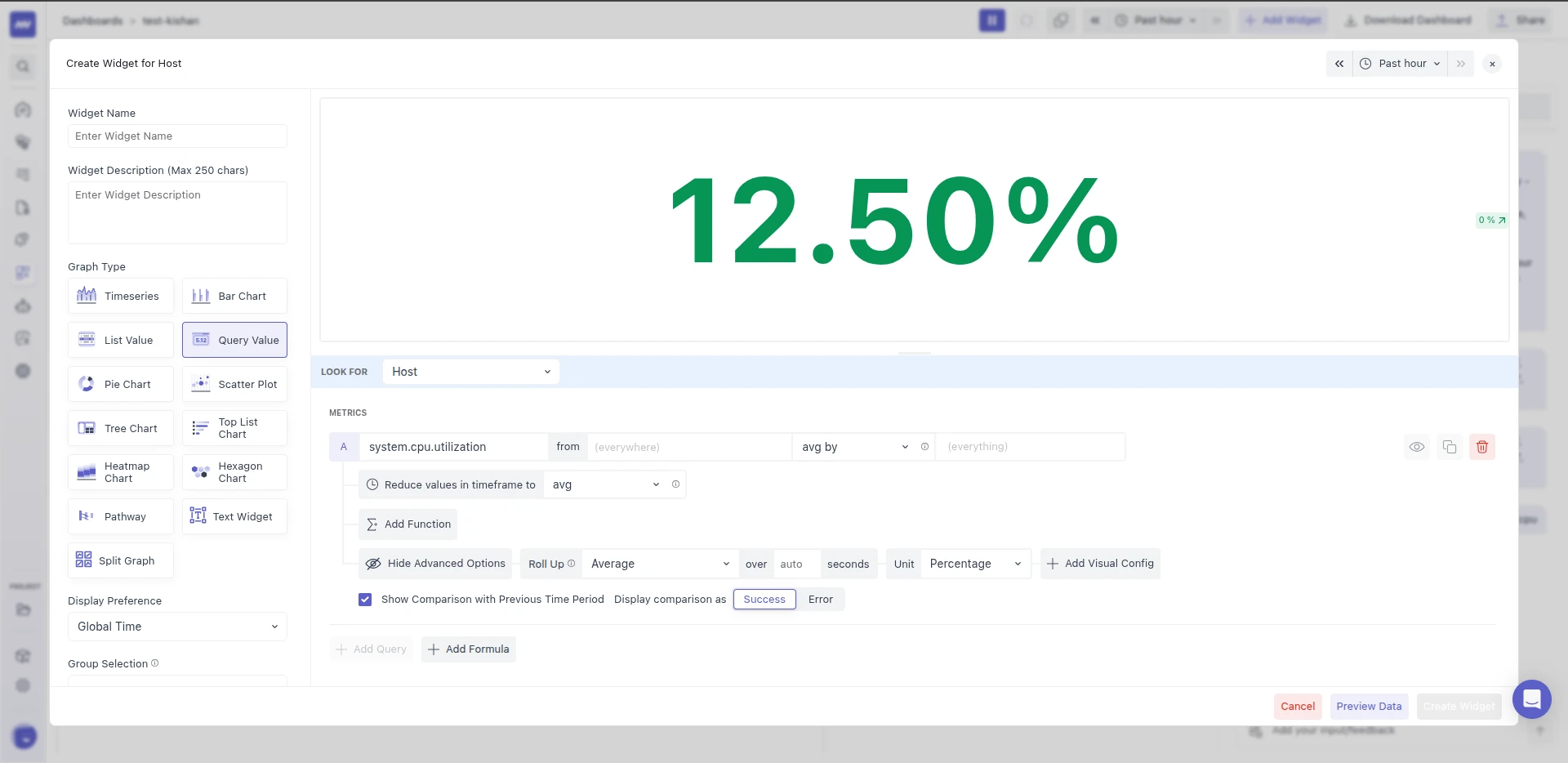
Task: Open the Look For Host dropdown
Action: (x=471, y=372)
